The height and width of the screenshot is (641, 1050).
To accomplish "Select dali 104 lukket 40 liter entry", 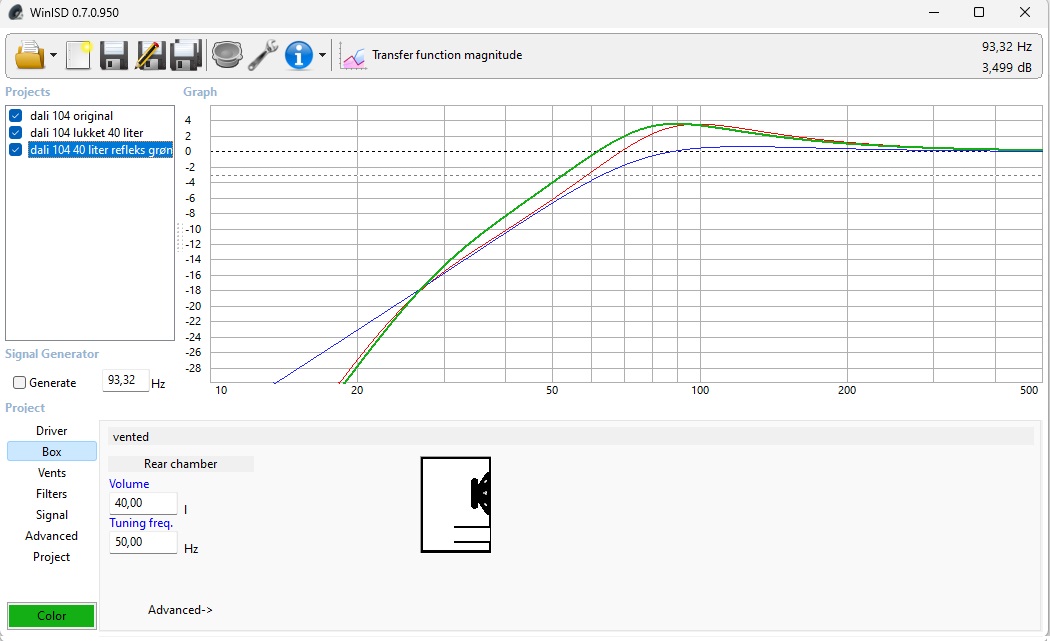I will 86,133.
